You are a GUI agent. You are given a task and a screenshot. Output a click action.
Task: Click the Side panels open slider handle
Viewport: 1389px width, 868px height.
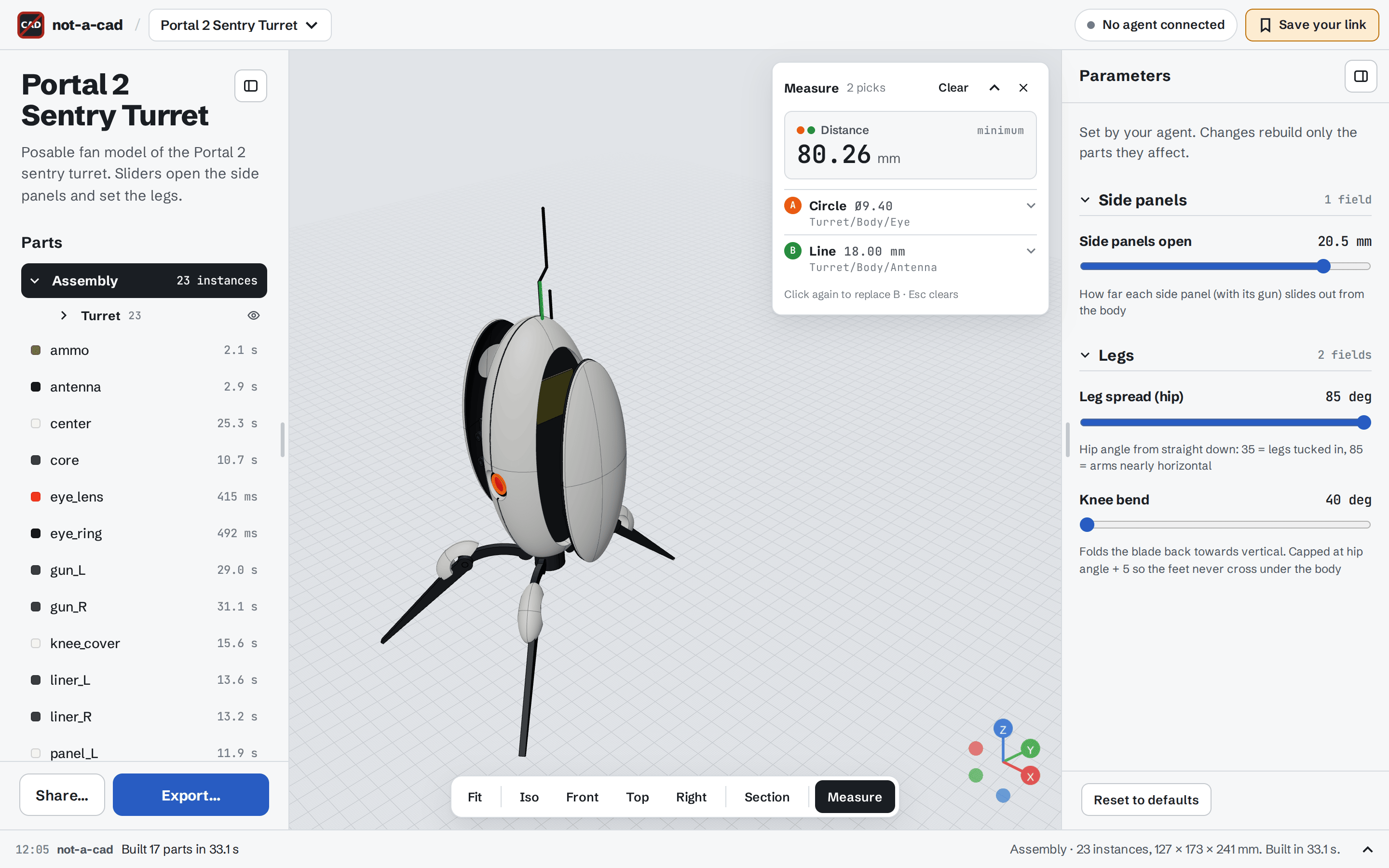pos(1323,266)
